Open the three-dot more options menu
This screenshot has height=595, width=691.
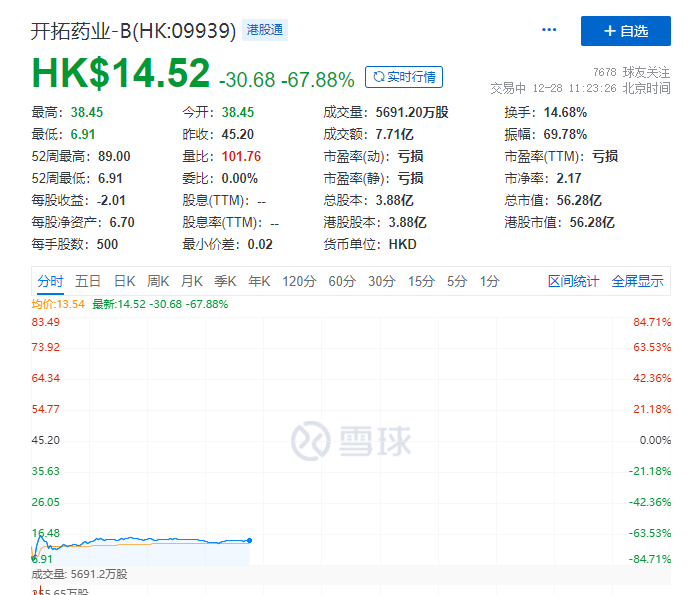(549, 30)
